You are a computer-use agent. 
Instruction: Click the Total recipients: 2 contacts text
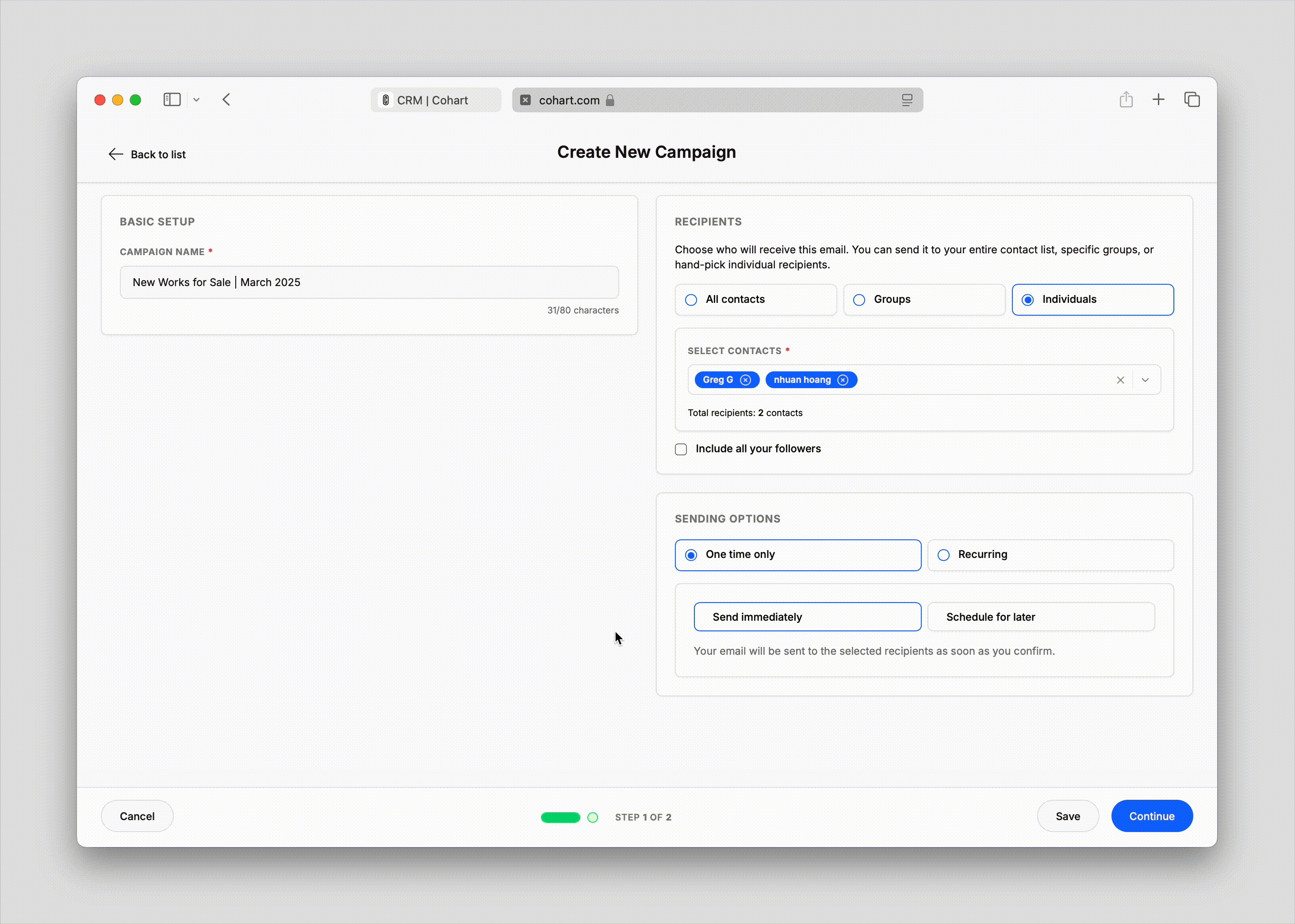744,412
